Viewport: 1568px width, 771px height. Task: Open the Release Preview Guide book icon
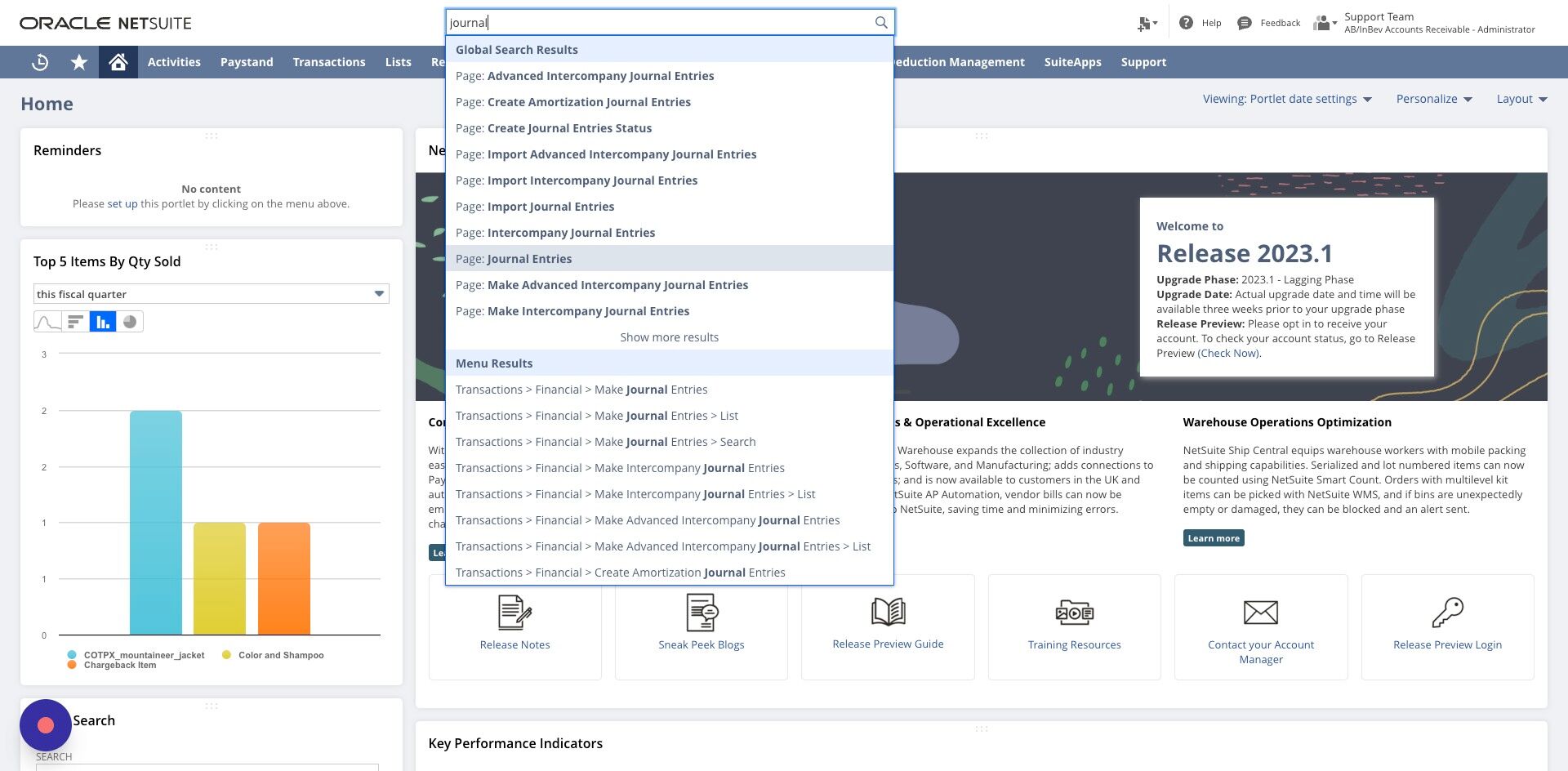[888, 612]
